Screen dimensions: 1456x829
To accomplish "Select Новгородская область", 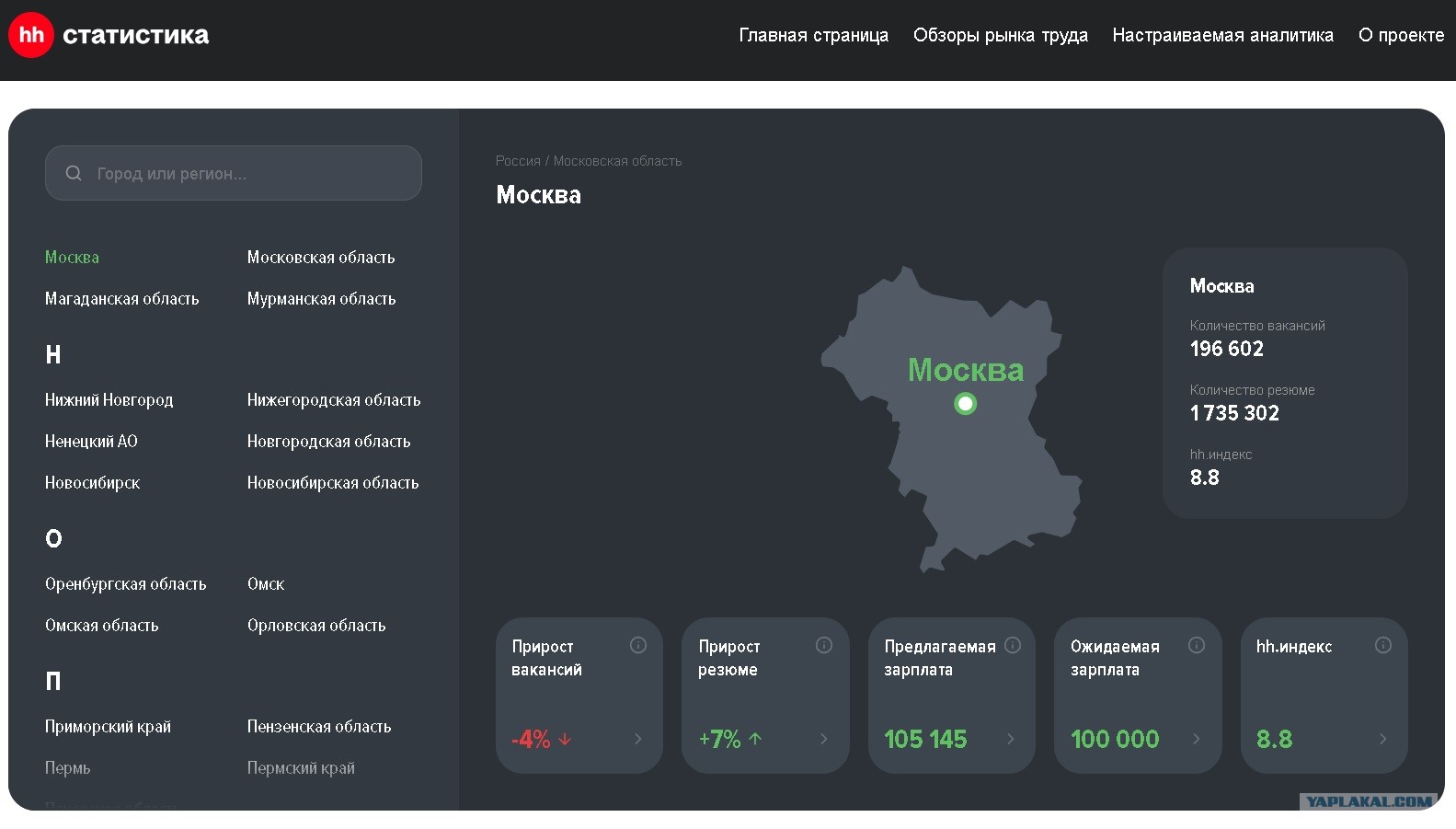I will pos(328,442).
